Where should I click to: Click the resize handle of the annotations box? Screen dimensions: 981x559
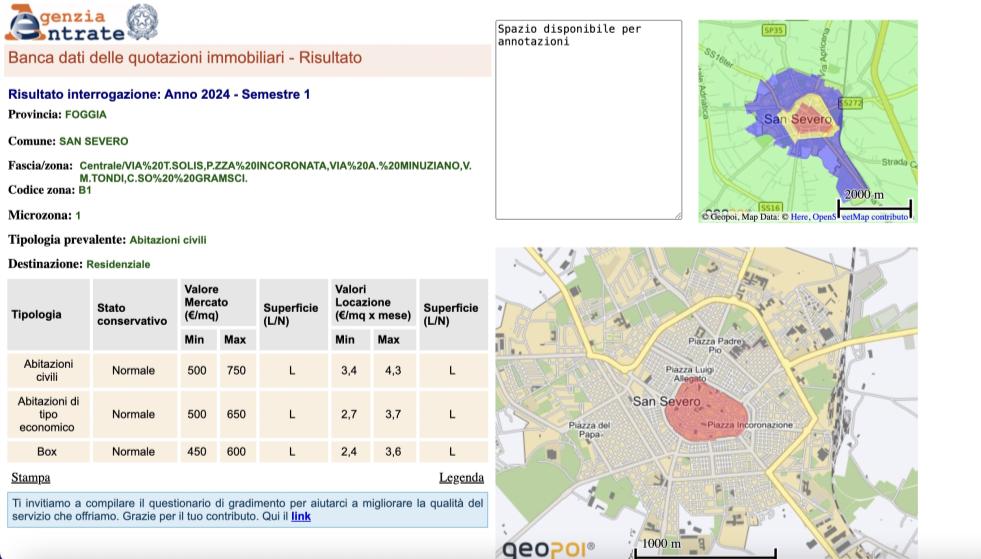pos(677,215)
